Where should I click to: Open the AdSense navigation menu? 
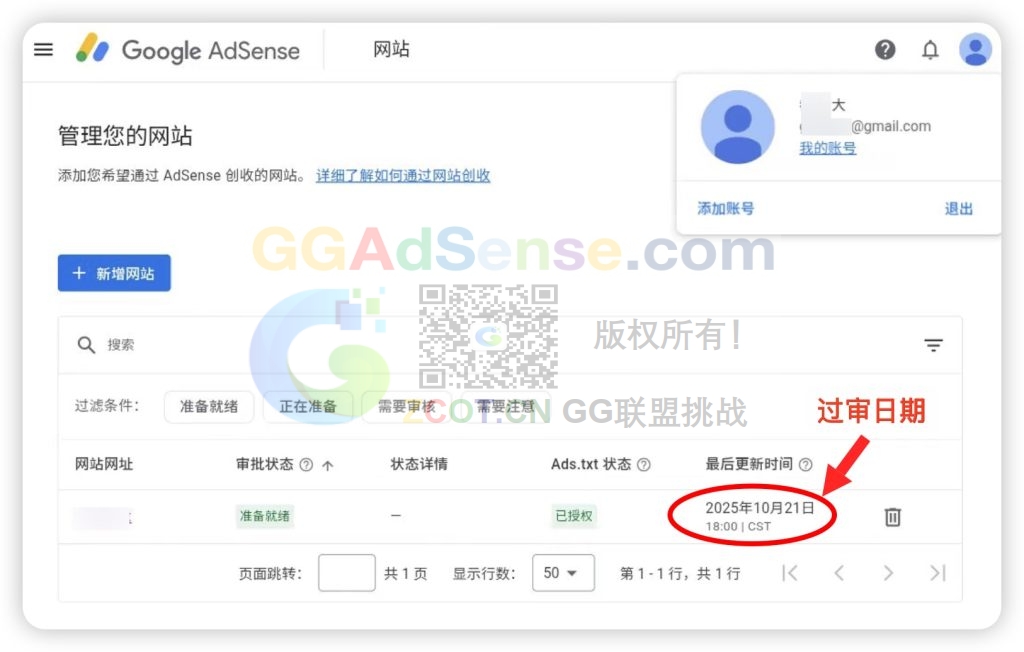pyautogui.click(x=42, y=49)
